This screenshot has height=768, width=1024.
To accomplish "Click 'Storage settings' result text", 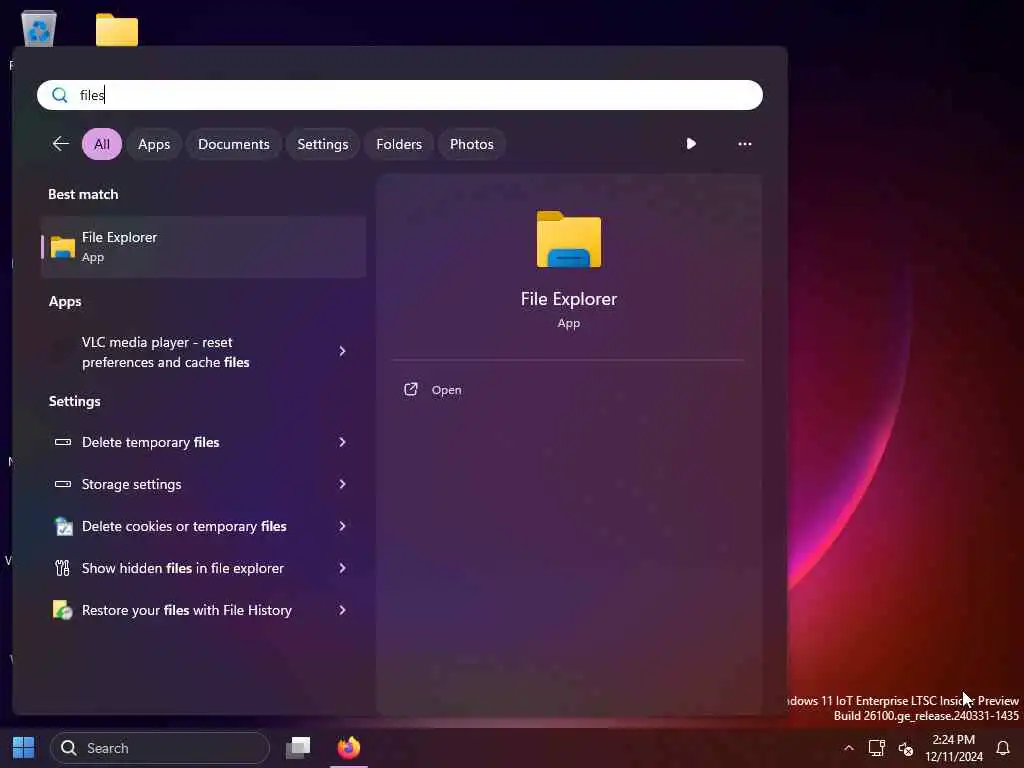I will 131,484.
